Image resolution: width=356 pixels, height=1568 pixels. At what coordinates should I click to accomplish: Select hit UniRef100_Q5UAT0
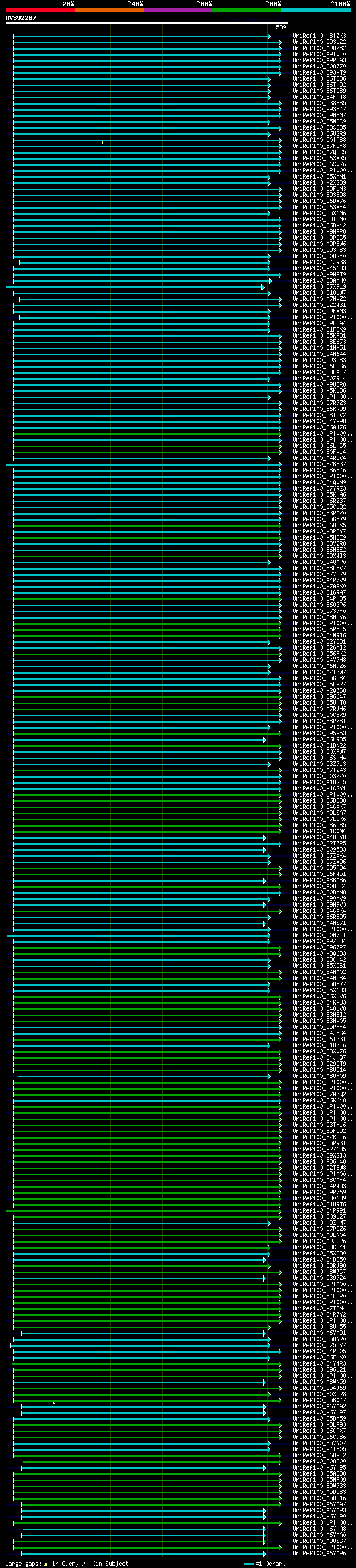point(319,703)
